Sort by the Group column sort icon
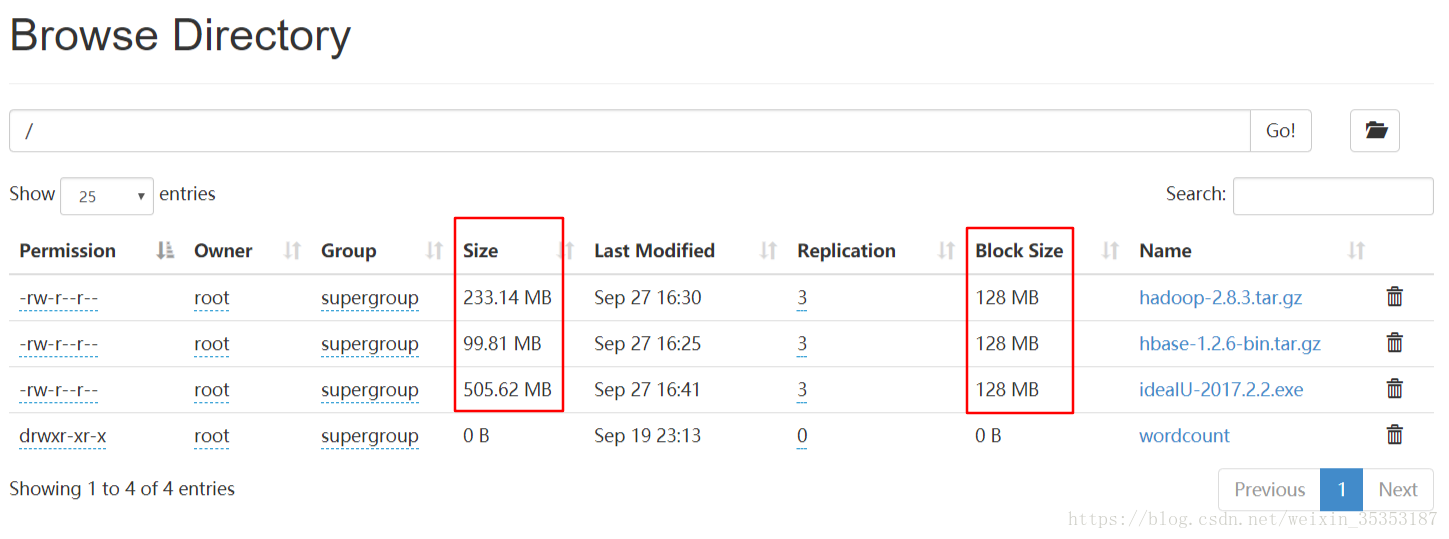This screenshot has width=1449, height=539. pyautogui.click(x=435, y=251)
